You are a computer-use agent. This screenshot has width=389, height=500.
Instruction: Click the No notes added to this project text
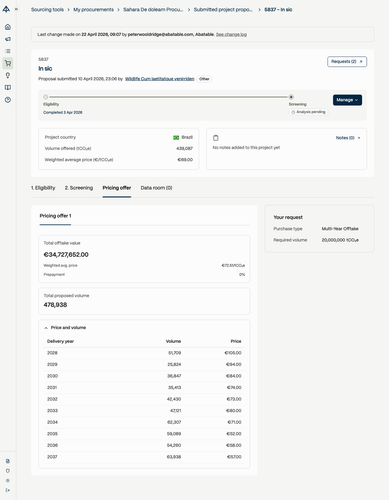point(246,148)
